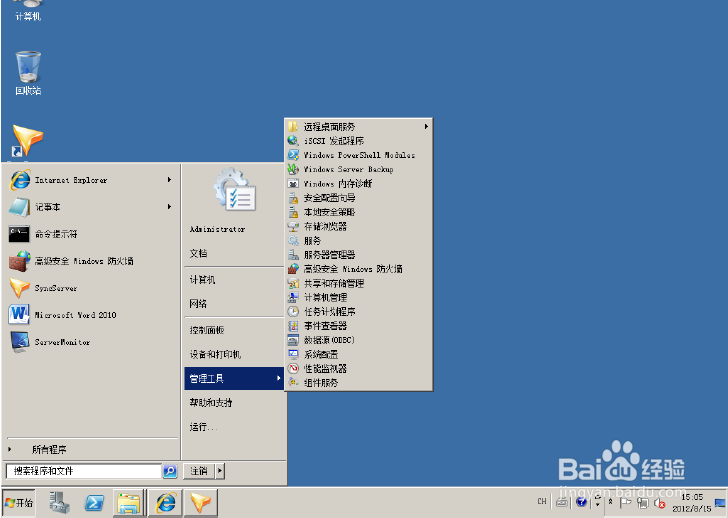Screen dimensions: 728x518
Task: Open 任务计划程序 clock icon
Action: pos(293,311)
